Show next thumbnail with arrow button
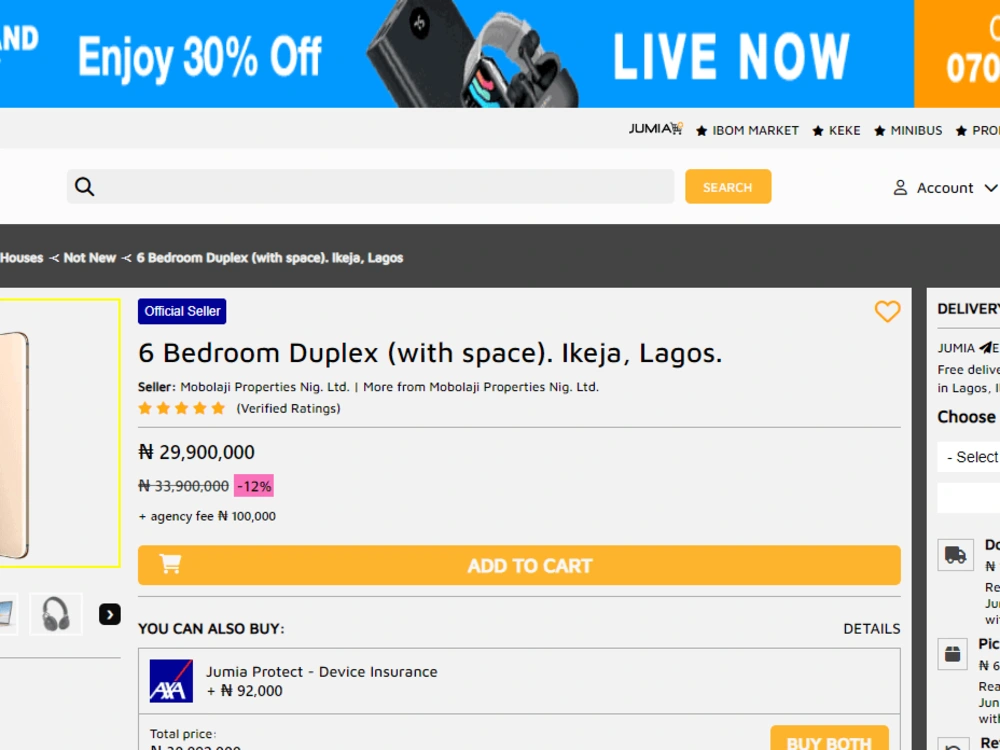 point(110,614)
